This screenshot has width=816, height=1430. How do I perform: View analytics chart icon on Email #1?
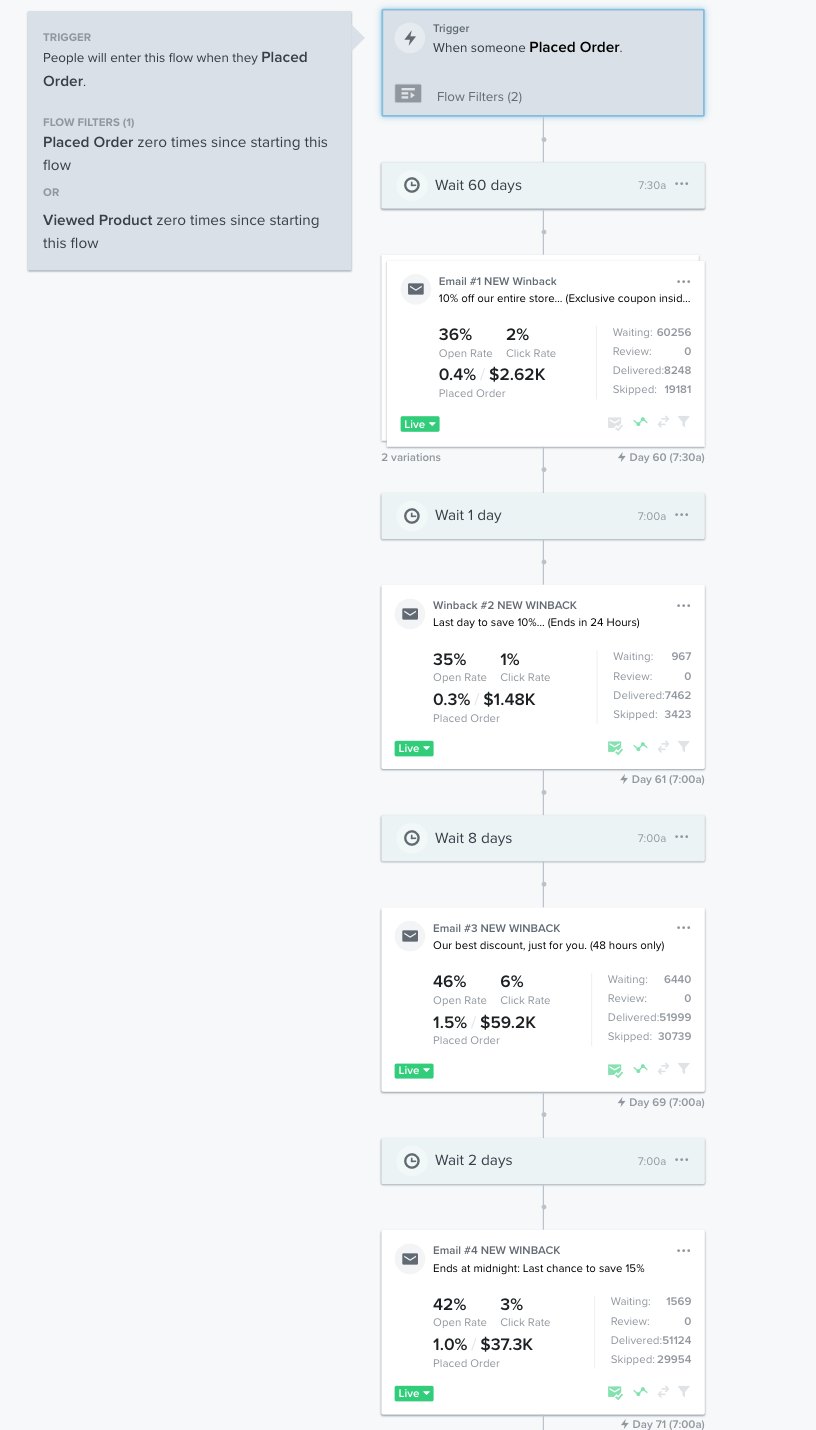[x=641, y=422]
